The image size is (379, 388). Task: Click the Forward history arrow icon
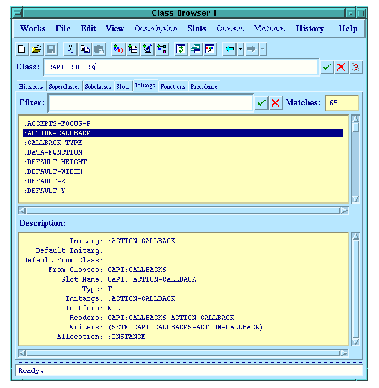[252, 49]
